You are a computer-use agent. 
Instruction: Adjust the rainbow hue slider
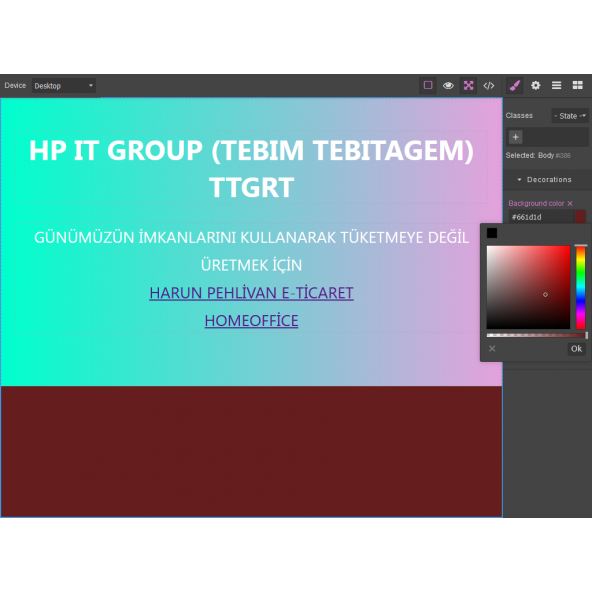[580, 287]
